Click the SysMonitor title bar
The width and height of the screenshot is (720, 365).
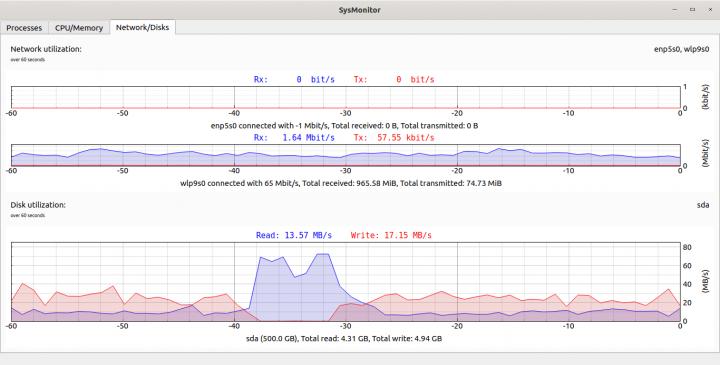pos(360,10)
